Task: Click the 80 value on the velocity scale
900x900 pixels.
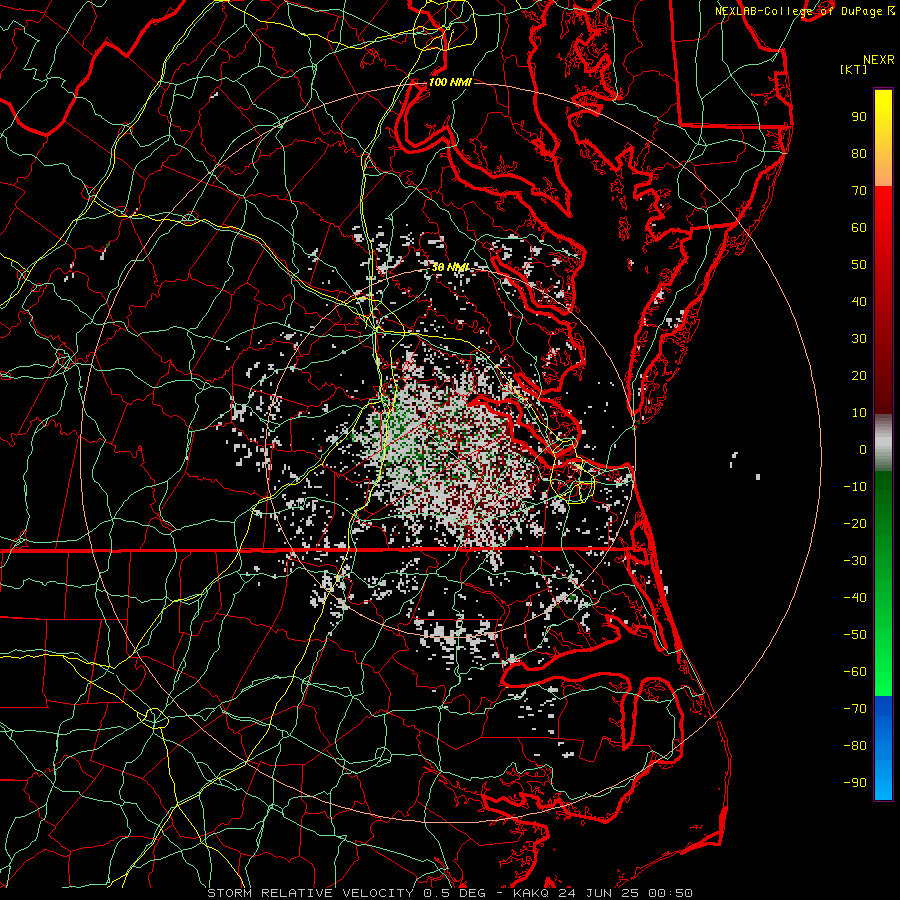Action: [859, 154]
